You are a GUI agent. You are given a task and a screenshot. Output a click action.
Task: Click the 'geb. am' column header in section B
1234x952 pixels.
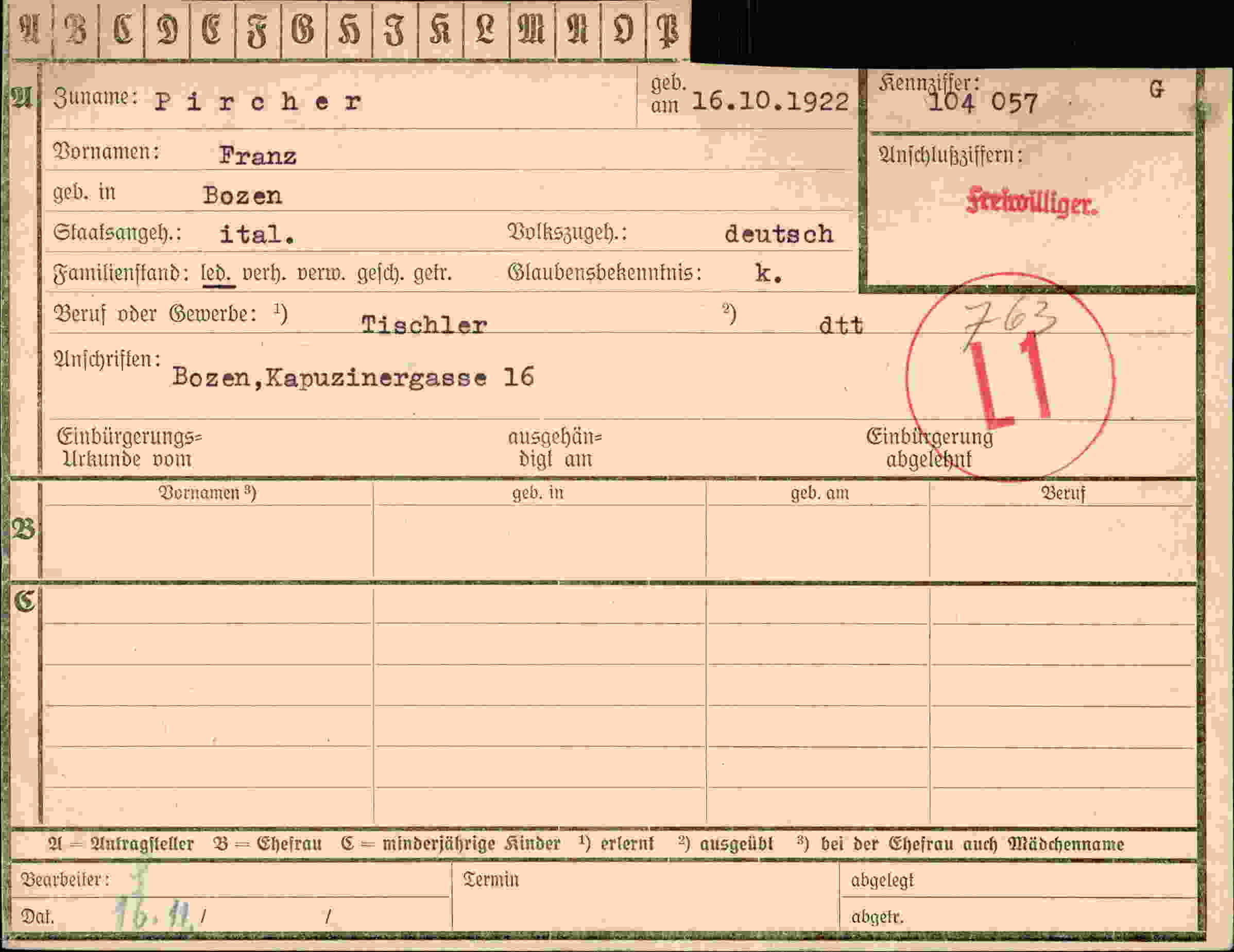(819, 493)
